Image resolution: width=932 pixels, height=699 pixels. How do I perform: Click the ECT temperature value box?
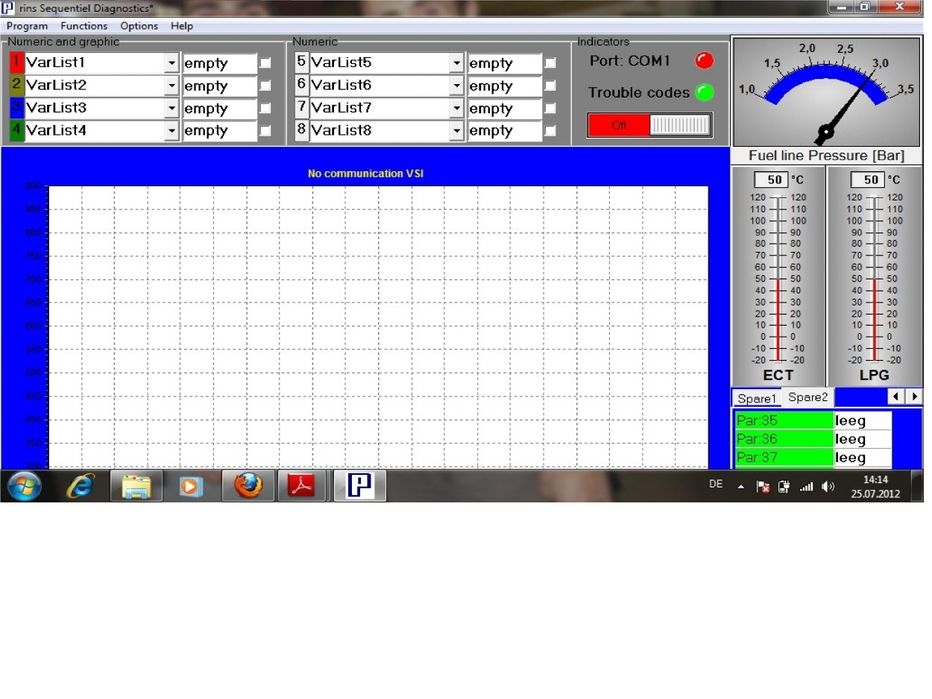[771, 180]
